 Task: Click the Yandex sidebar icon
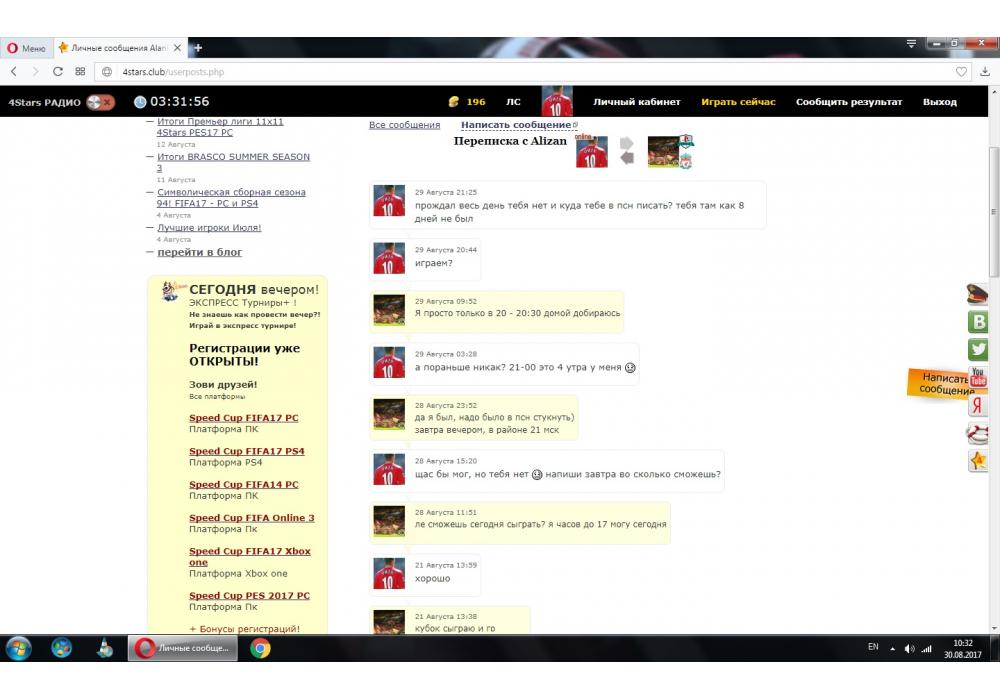pos(978,405)
